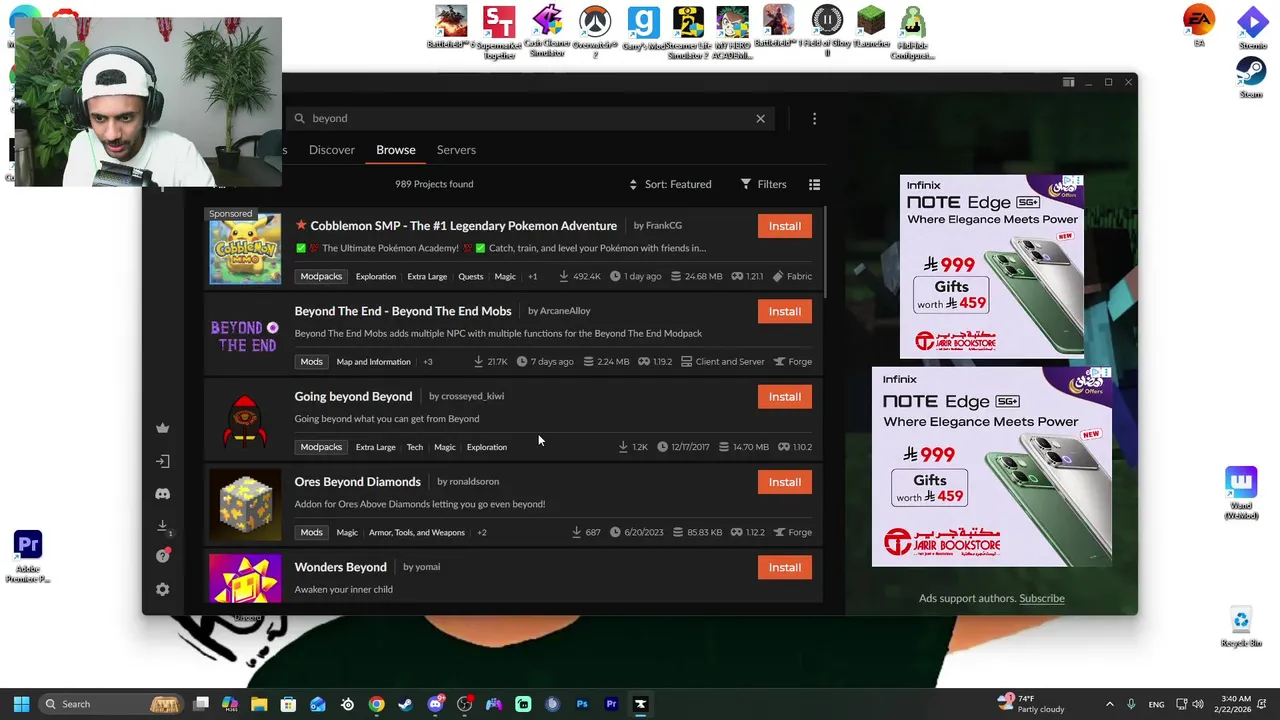The height and width of the screenshot is (720, 1280).
Task: Open the Overwatch 2 desktop shortcut
Action: click(596, 32)
